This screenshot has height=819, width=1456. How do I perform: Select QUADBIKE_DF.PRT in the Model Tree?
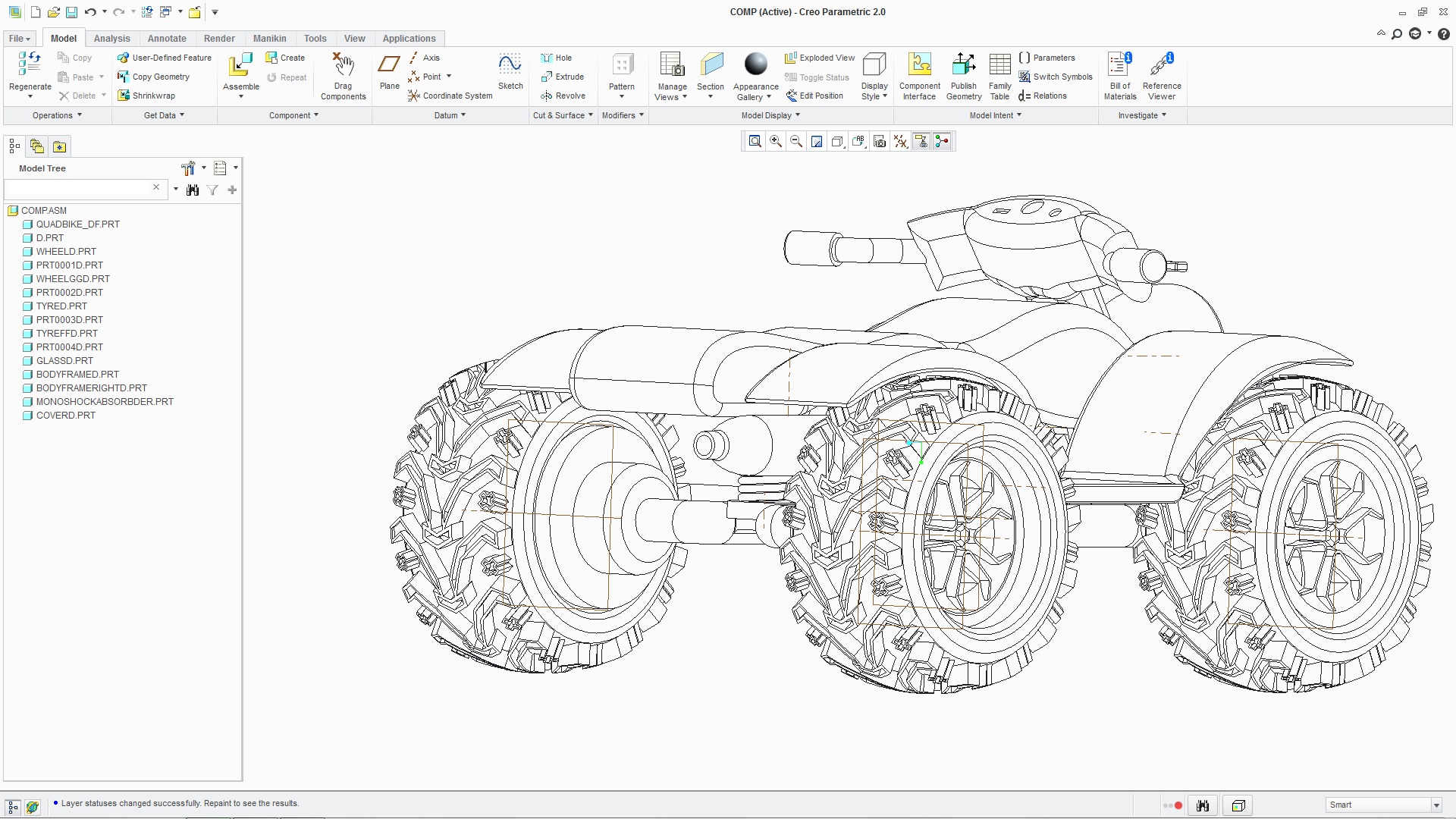pos(77,224)
